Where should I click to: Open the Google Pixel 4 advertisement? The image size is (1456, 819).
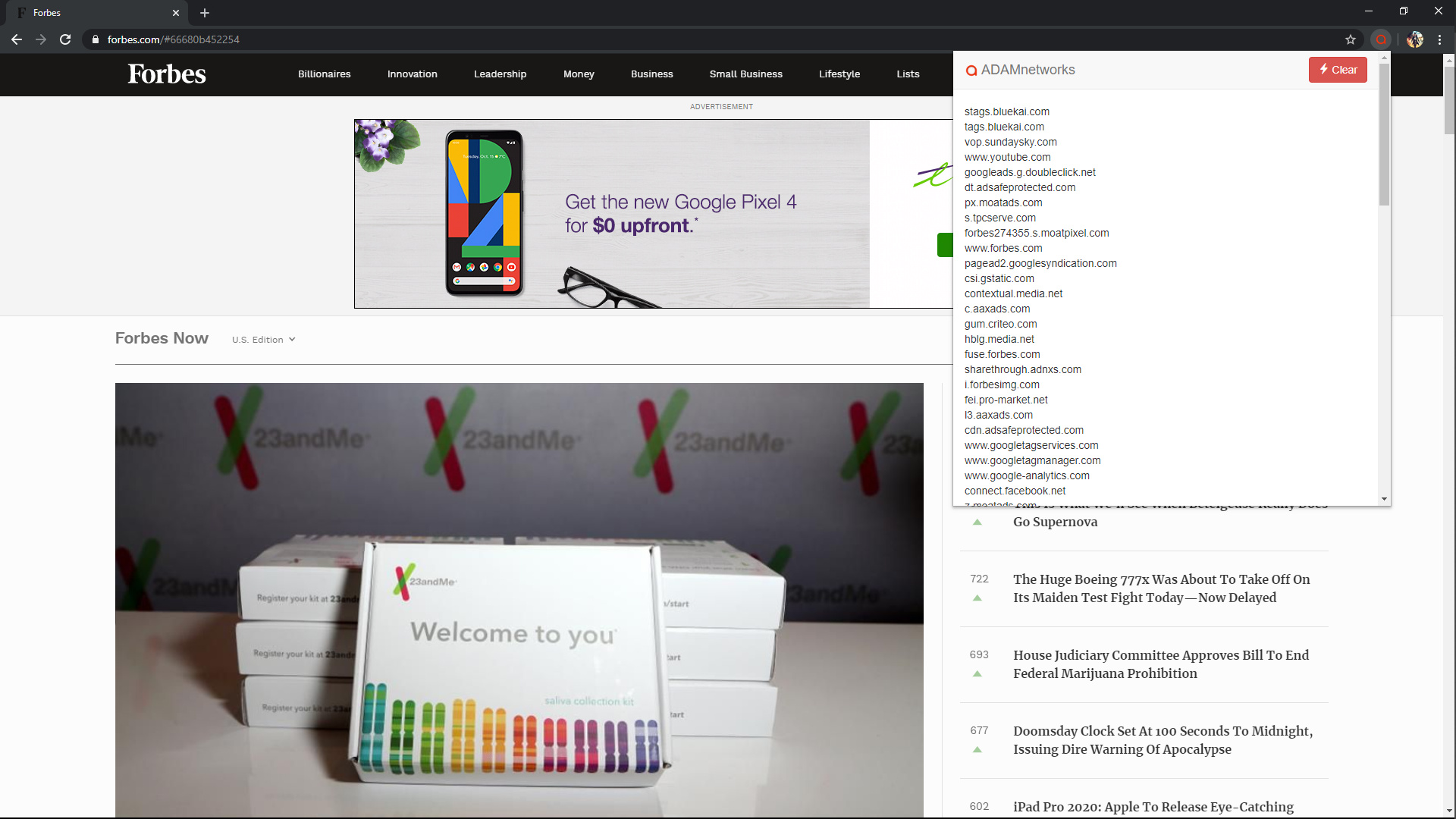click(653, 214)
